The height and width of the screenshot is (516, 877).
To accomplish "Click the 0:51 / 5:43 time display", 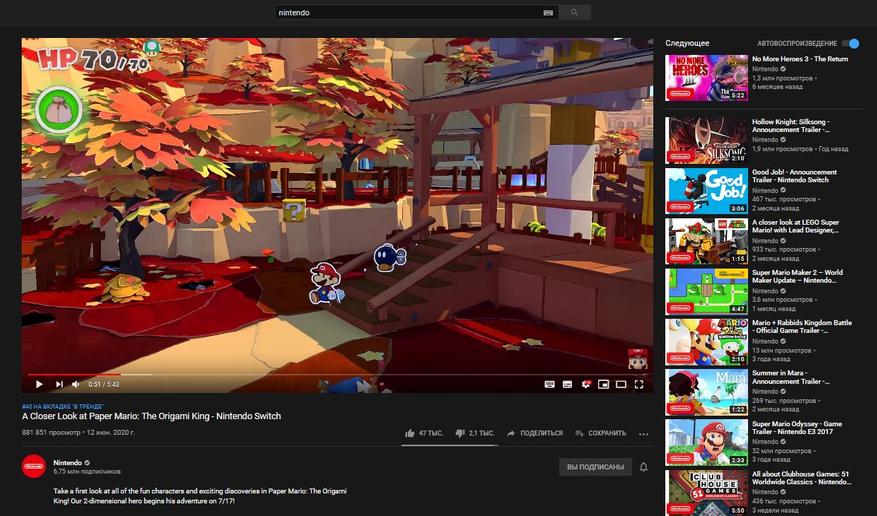I will (103, 384).
